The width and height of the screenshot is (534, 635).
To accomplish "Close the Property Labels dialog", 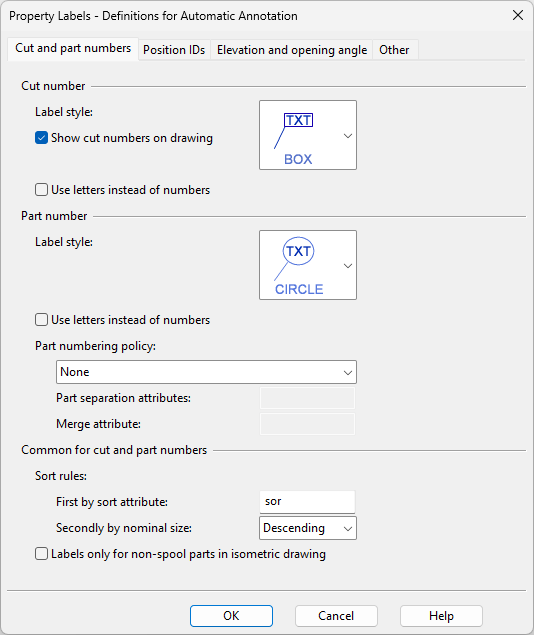I will point(518,15).
